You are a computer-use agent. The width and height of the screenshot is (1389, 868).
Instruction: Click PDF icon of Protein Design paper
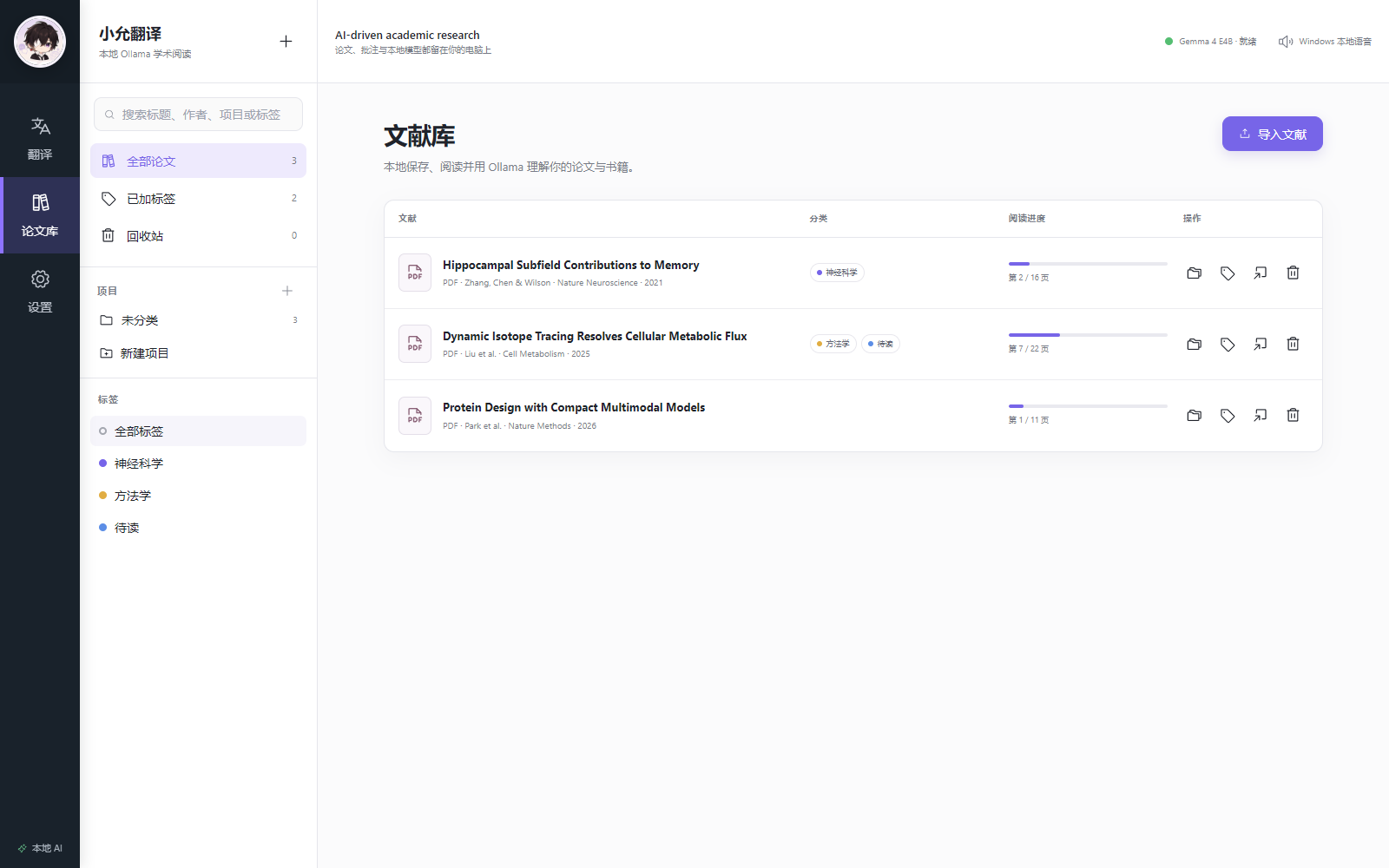pos(415,415)
